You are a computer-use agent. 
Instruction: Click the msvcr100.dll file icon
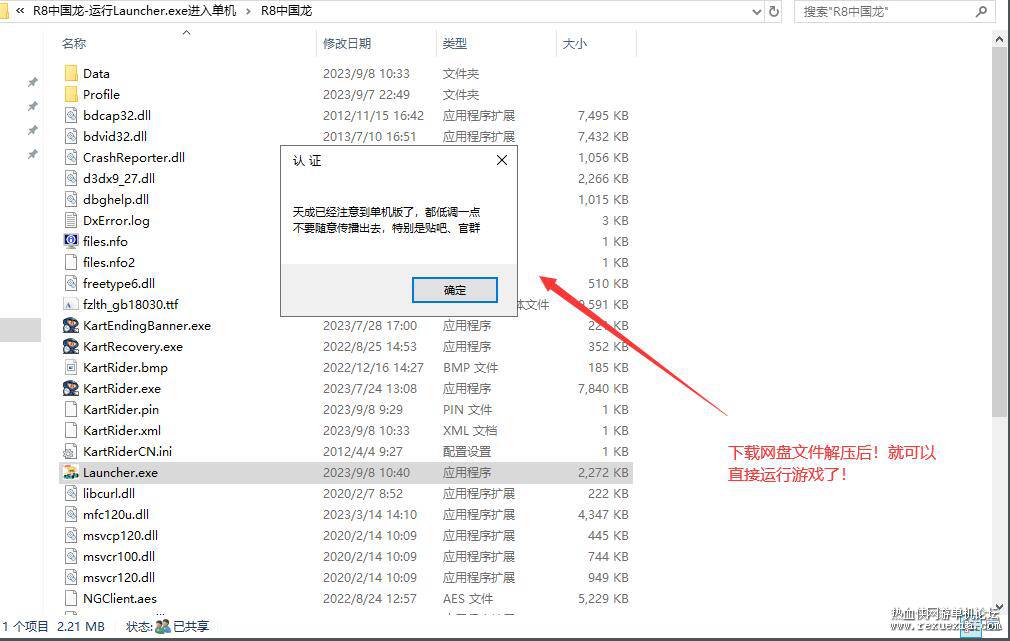(71, 557)
